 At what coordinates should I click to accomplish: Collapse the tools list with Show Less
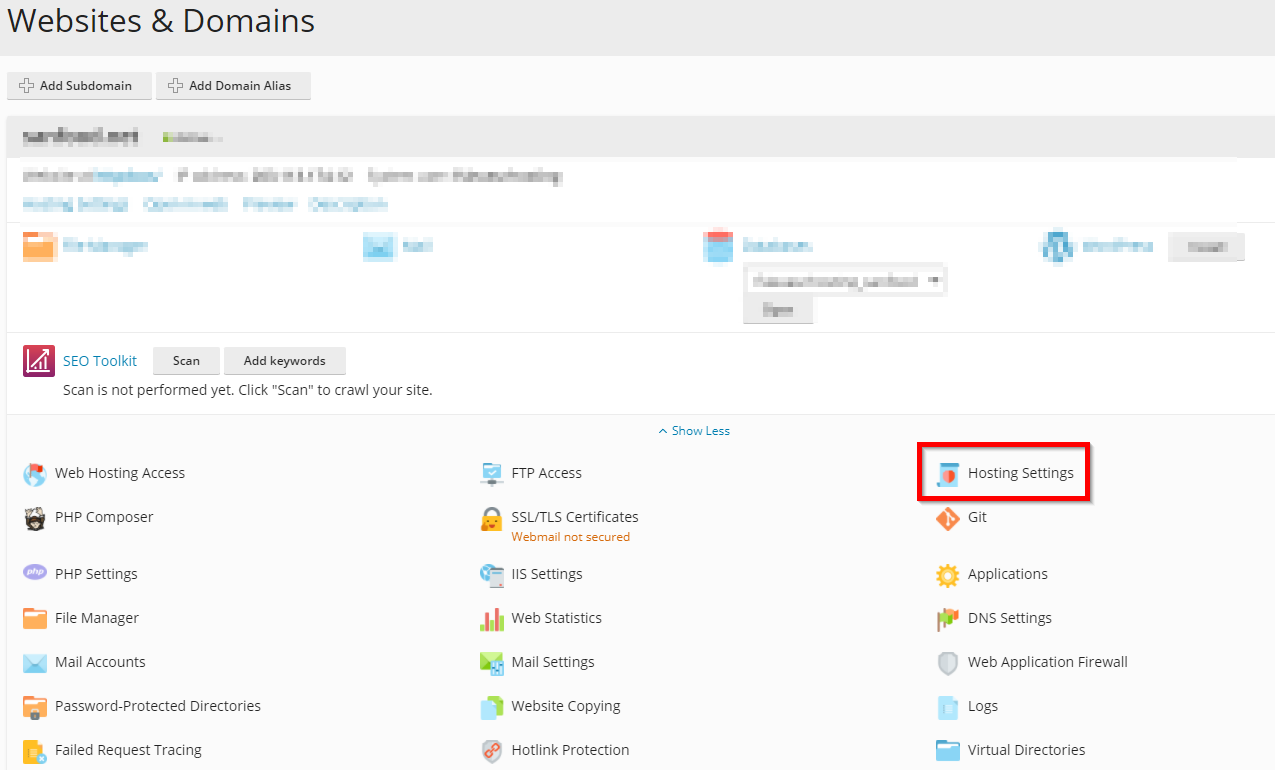tap(694, 430)
